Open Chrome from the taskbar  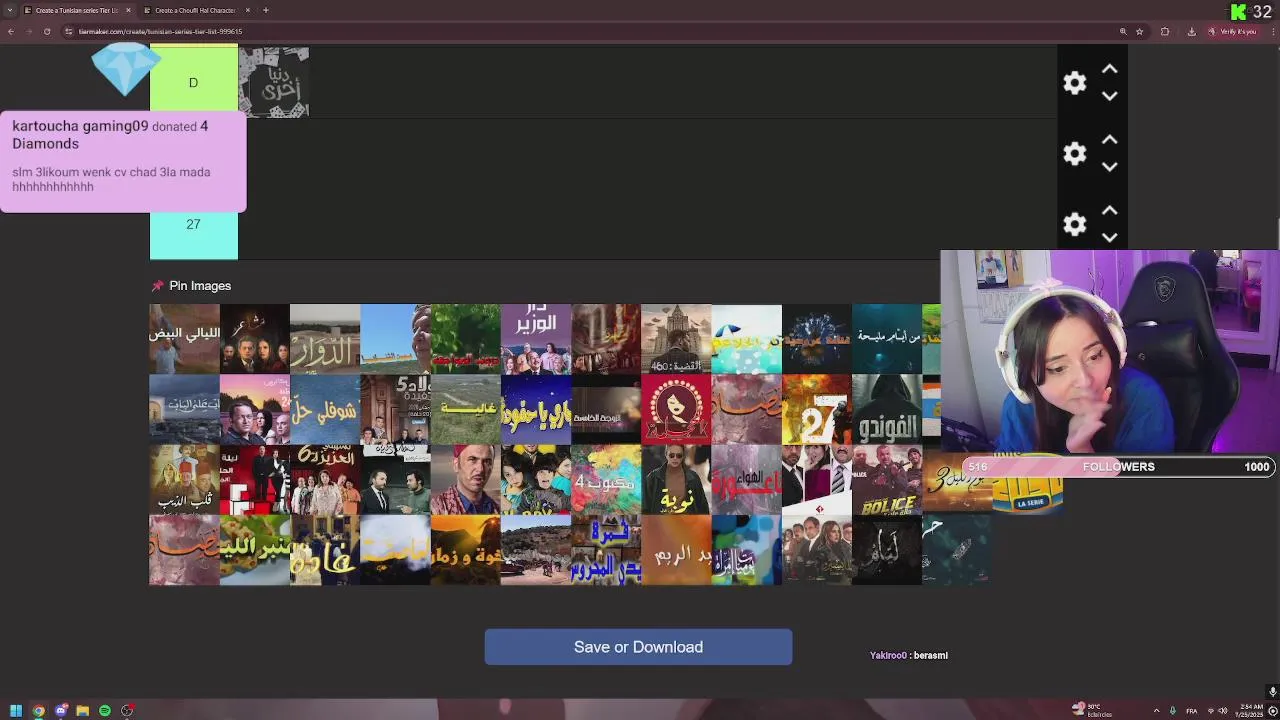click(38, 711)
